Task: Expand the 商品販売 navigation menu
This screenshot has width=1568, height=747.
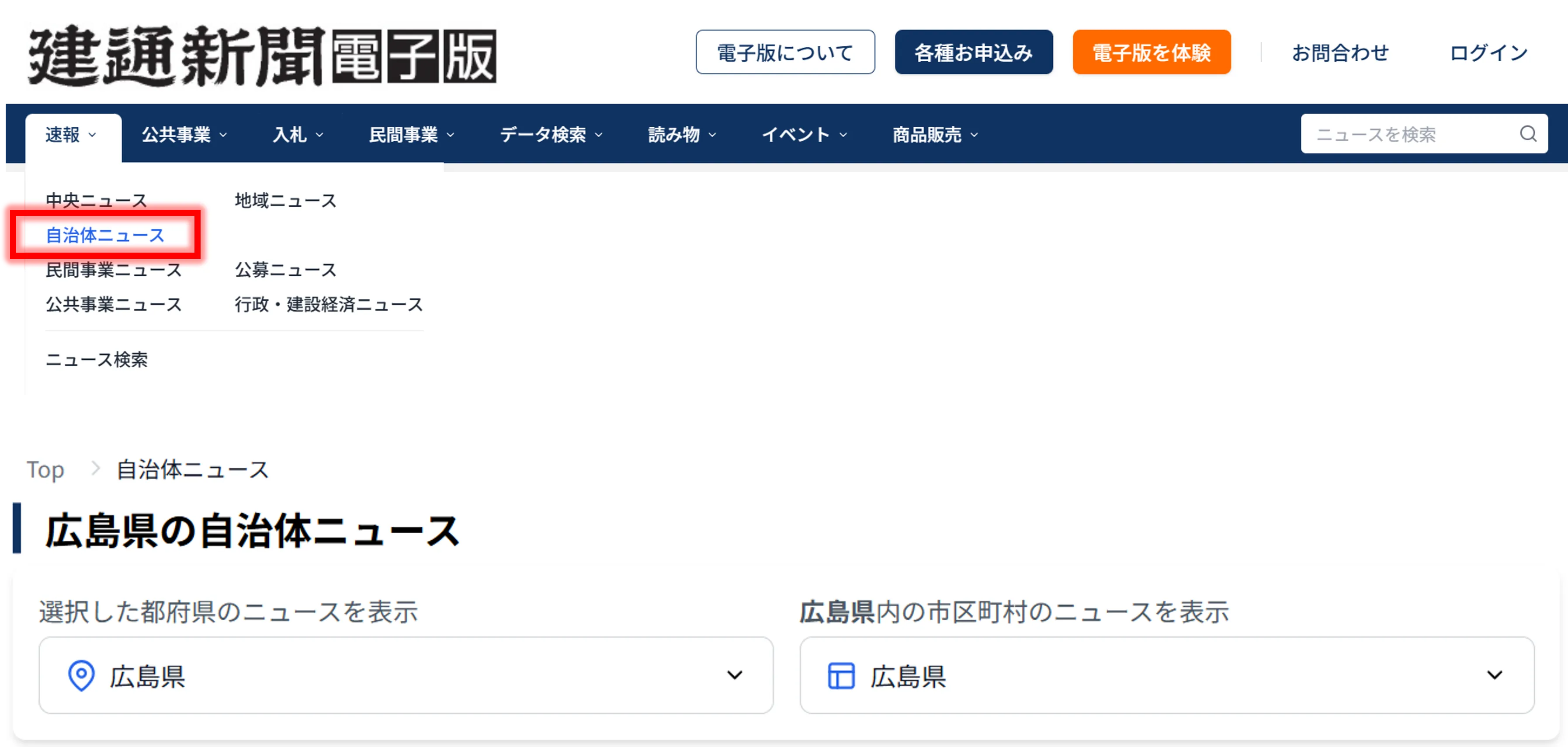Action: [935, 135]
